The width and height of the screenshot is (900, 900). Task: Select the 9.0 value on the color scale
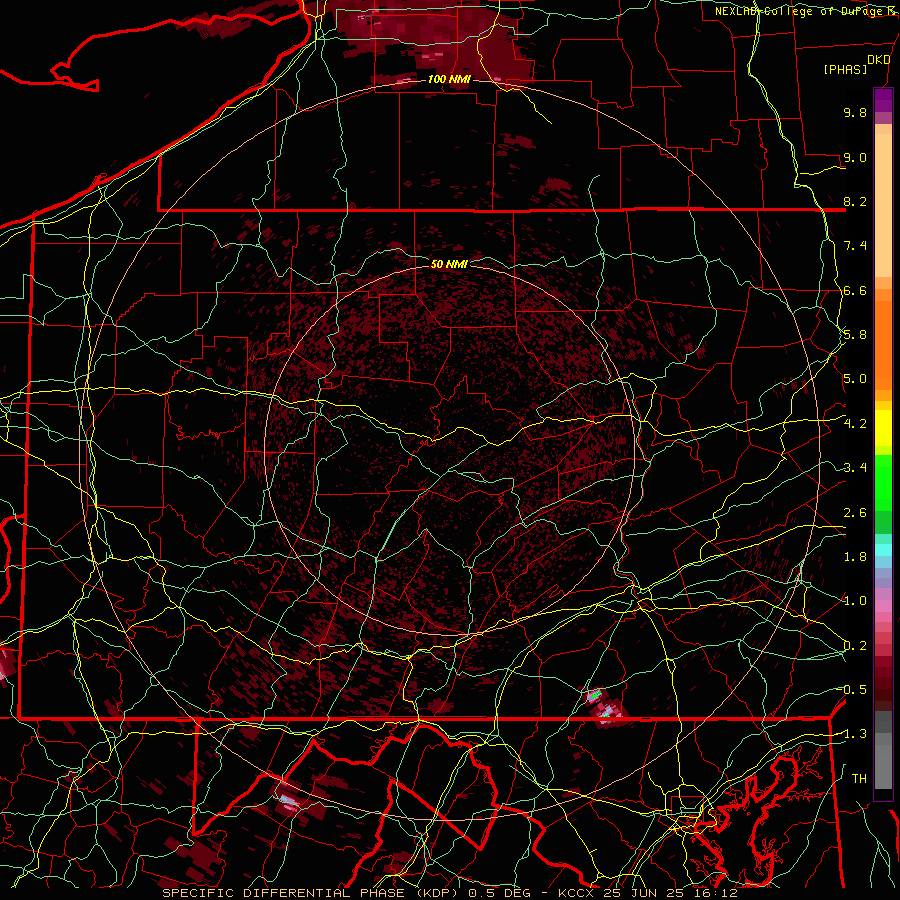pos(855,157)
